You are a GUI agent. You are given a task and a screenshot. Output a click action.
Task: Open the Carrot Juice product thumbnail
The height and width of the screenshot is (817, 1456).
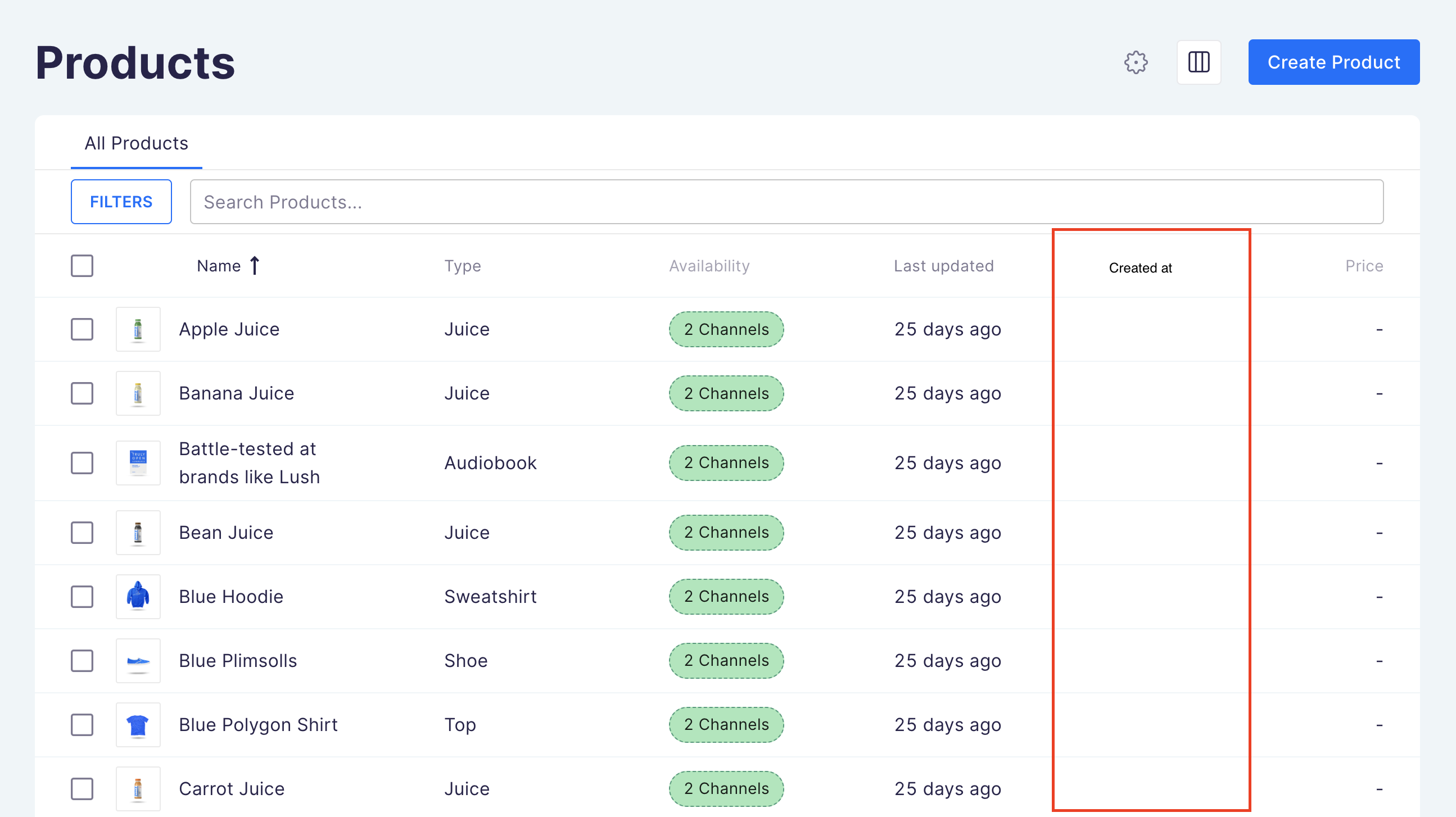138,788
